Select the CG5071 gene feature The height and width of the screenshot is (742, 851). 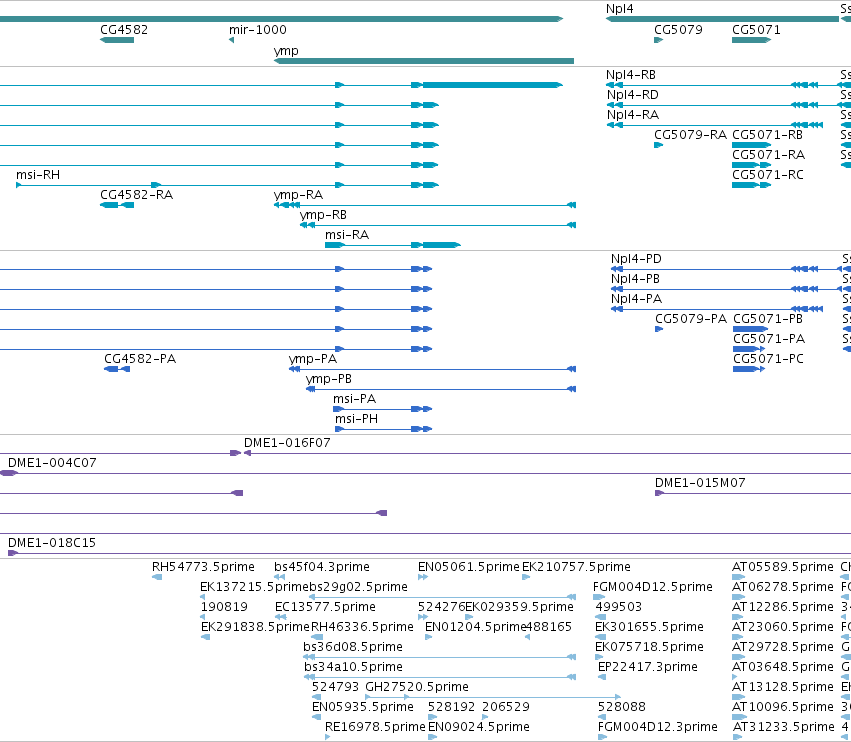point(751,40)
